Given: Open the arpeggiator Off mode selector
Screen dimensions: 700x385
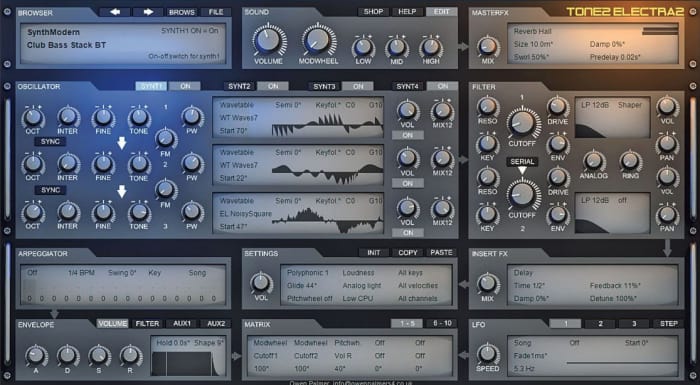Looking at the screenshot, I should click(x=32, y=272).
